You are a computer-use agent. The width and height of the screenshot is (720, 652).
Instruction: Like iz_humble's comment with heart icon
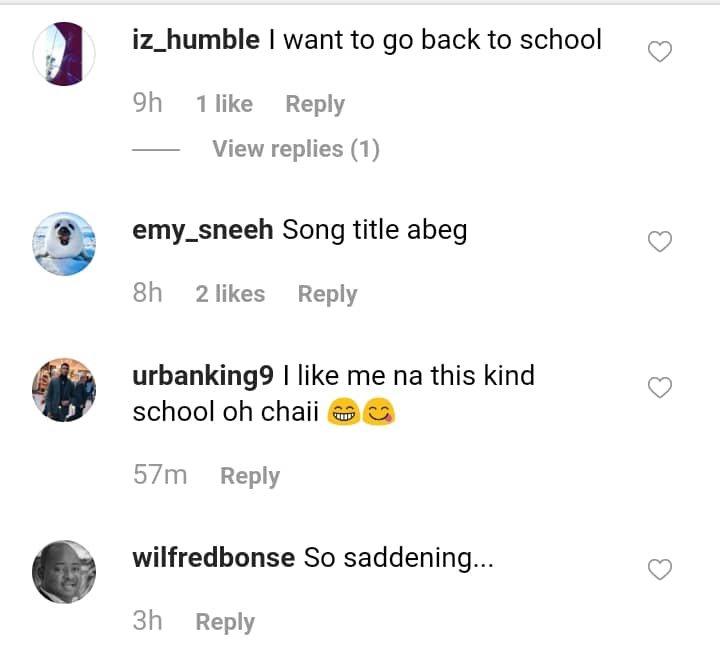coord(660,51)
